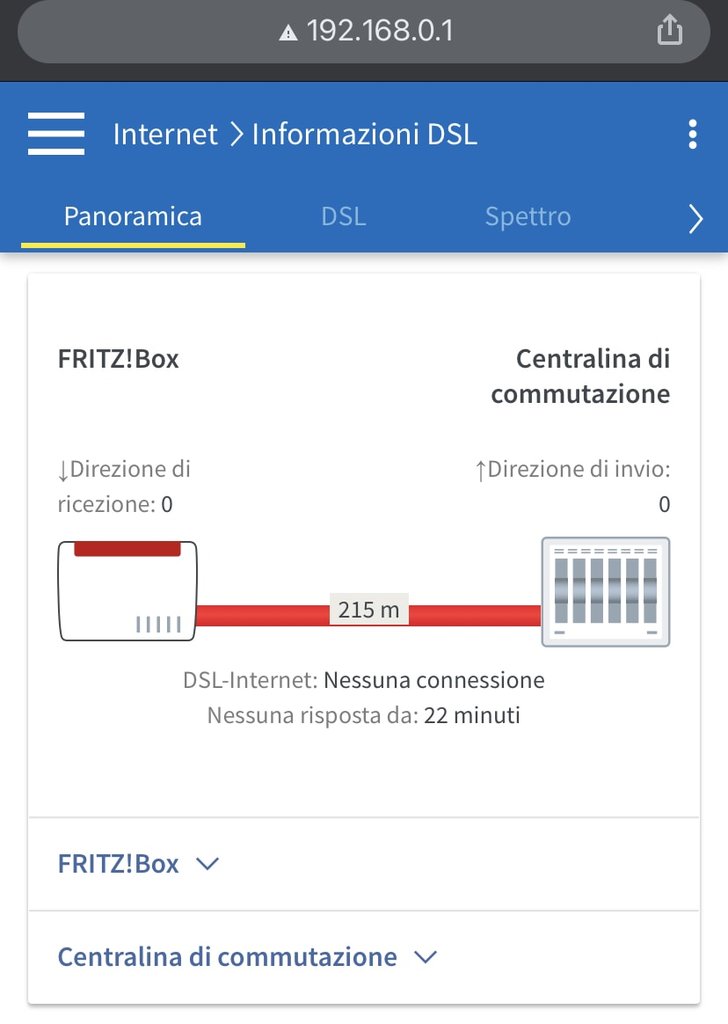Show more tabs with right arrow

[696, 218]
